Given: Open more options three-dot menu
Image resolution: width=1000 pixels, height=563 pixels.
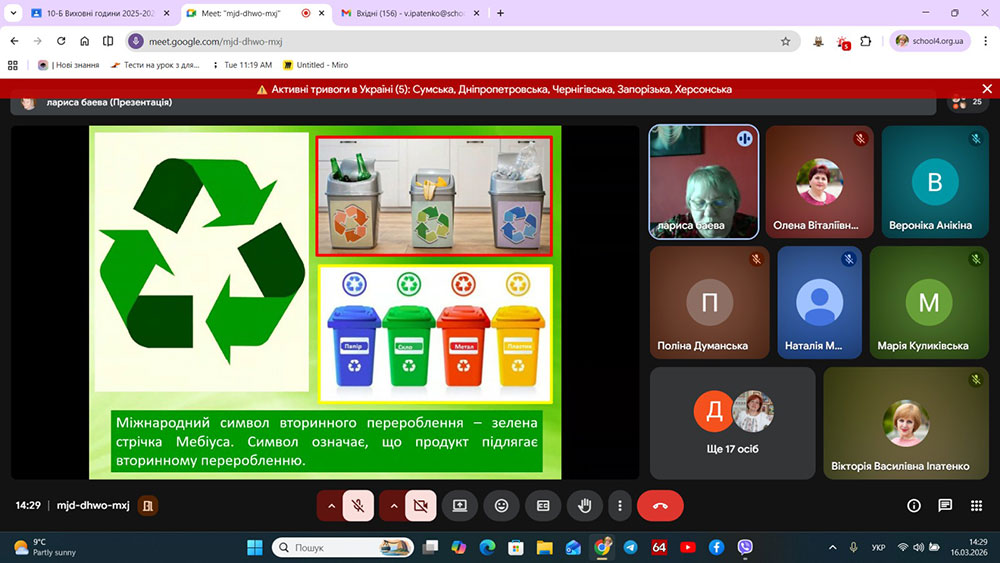Looking at the screenshot, I should click(620, 506).
